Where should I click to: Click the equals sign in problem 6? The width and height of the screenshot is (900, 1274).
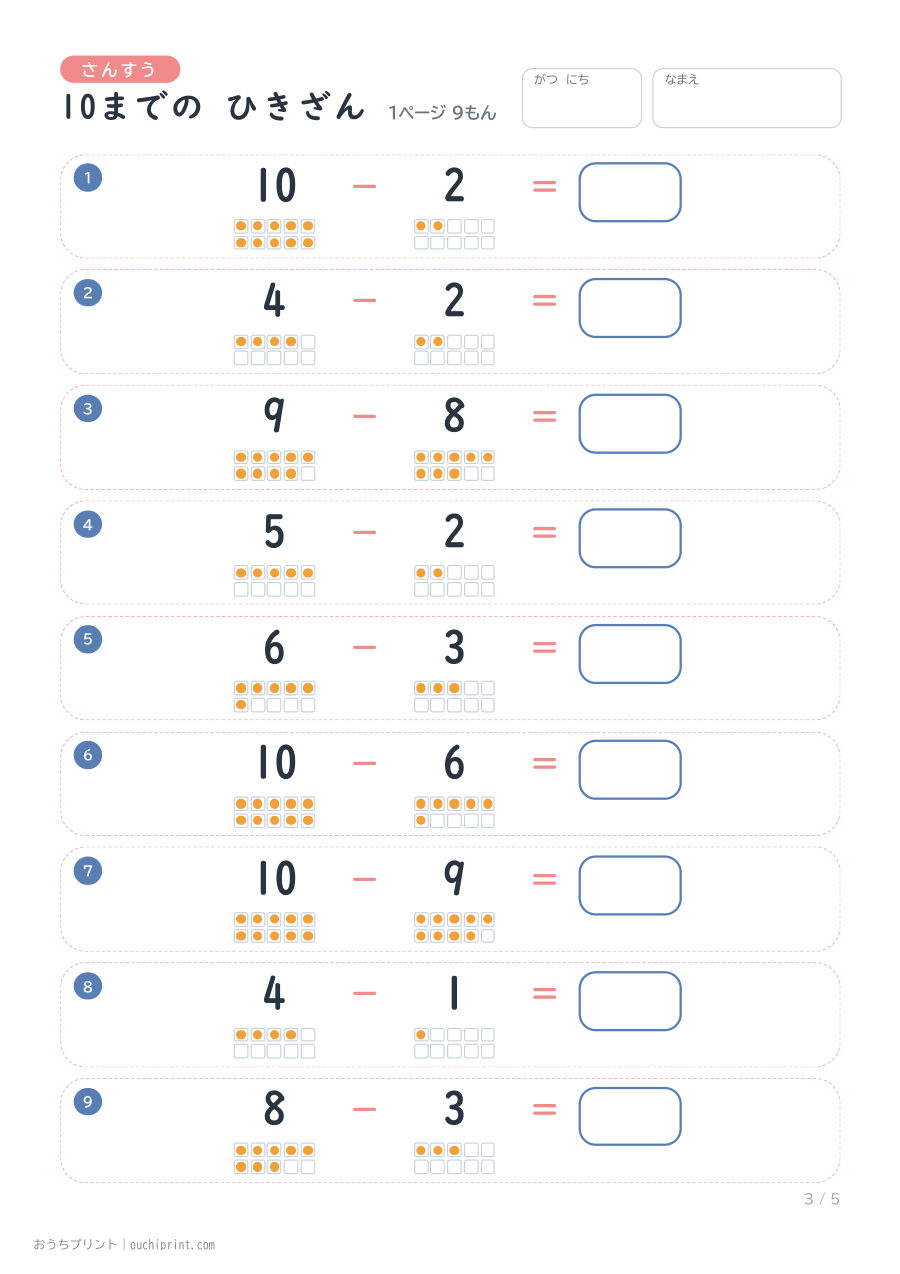[544, 763]
